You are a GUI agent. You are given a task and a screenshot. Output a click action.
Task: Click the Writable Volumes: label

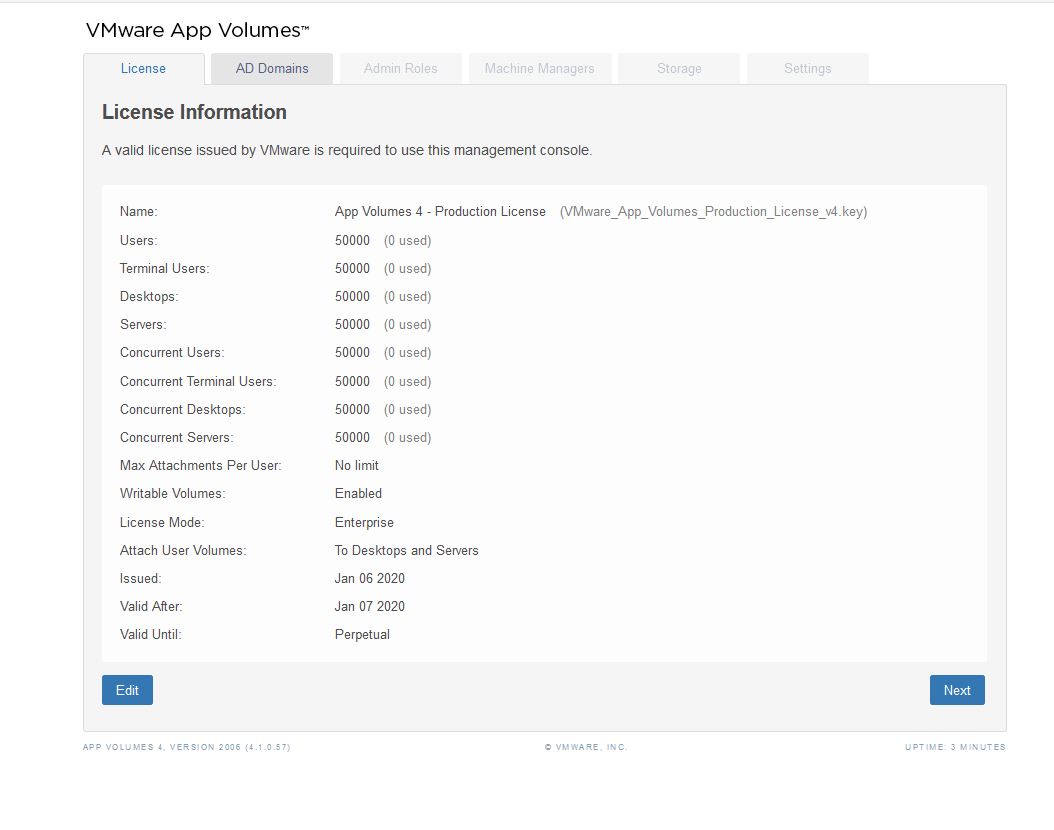click(x=173, y=494)
